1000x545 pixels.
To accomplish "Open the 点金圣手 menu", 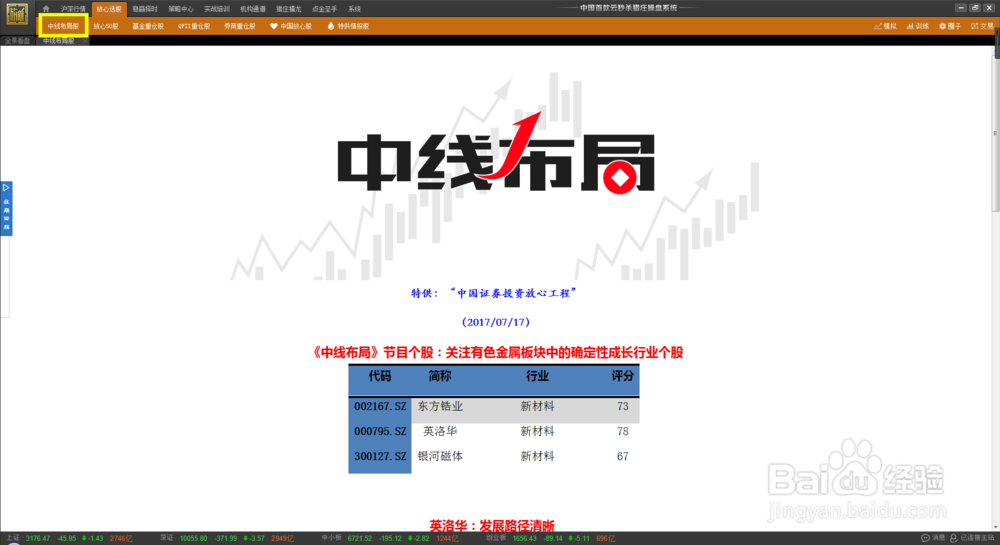I will [325, 9].
